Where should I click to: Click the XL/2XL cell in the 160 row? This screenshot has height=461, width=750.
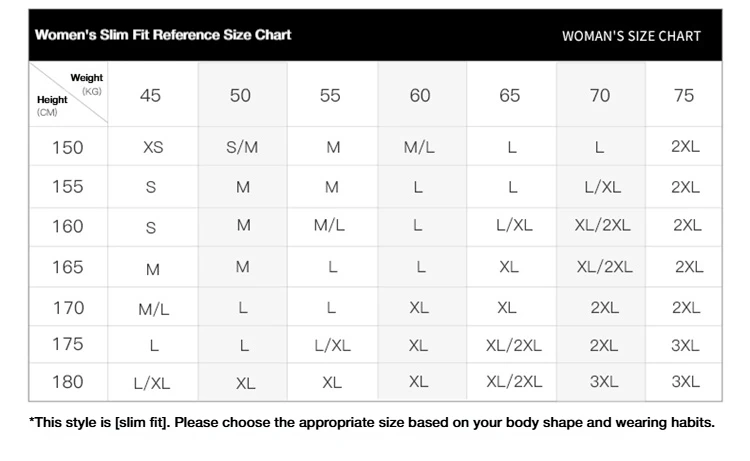pos(603,225)
